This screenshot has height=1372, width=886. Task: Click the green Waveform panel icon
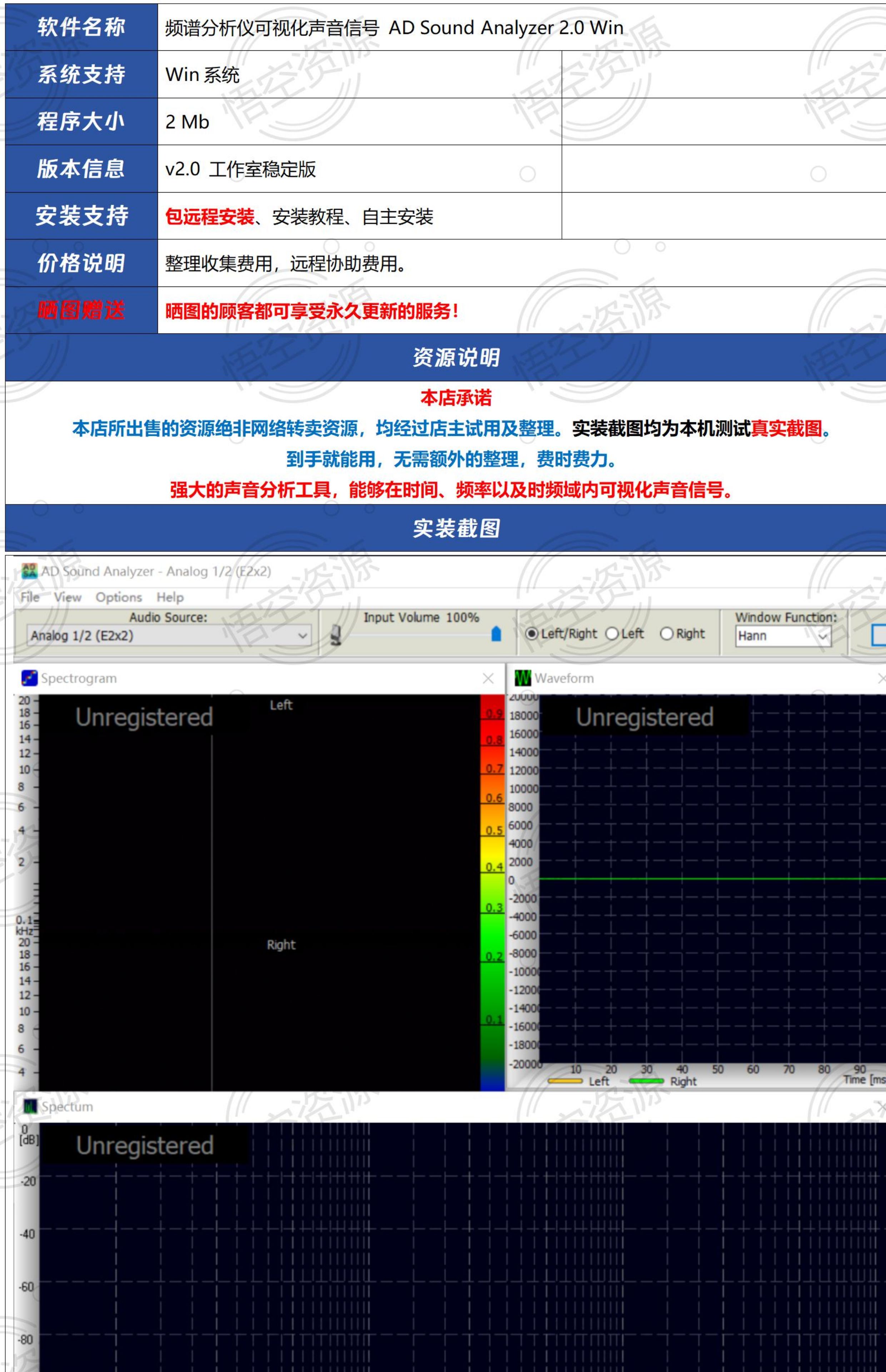[522, 678]
